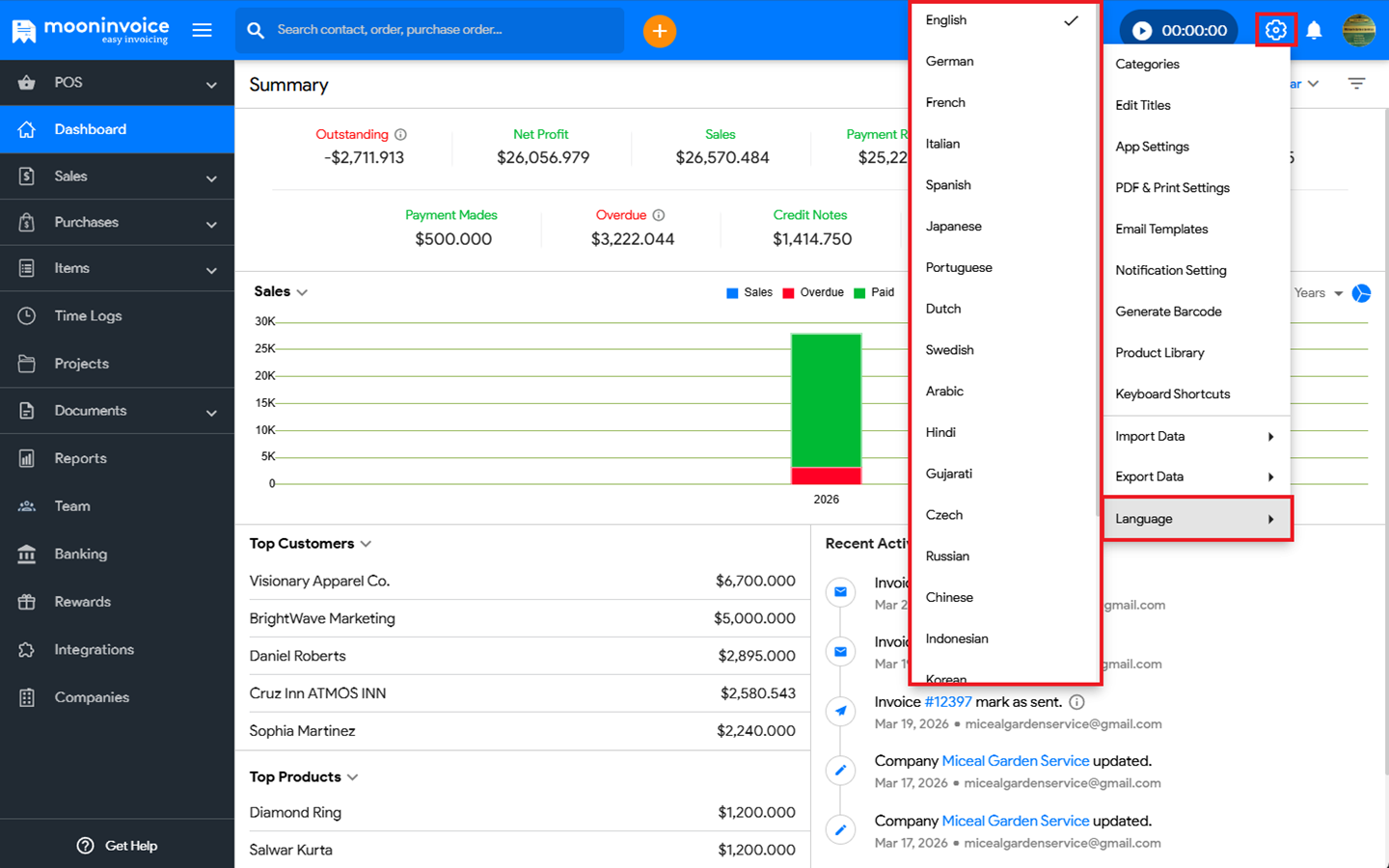Open the Top Customers dropdown
The width and height of the screenshot is (1389, 868).
366,544
